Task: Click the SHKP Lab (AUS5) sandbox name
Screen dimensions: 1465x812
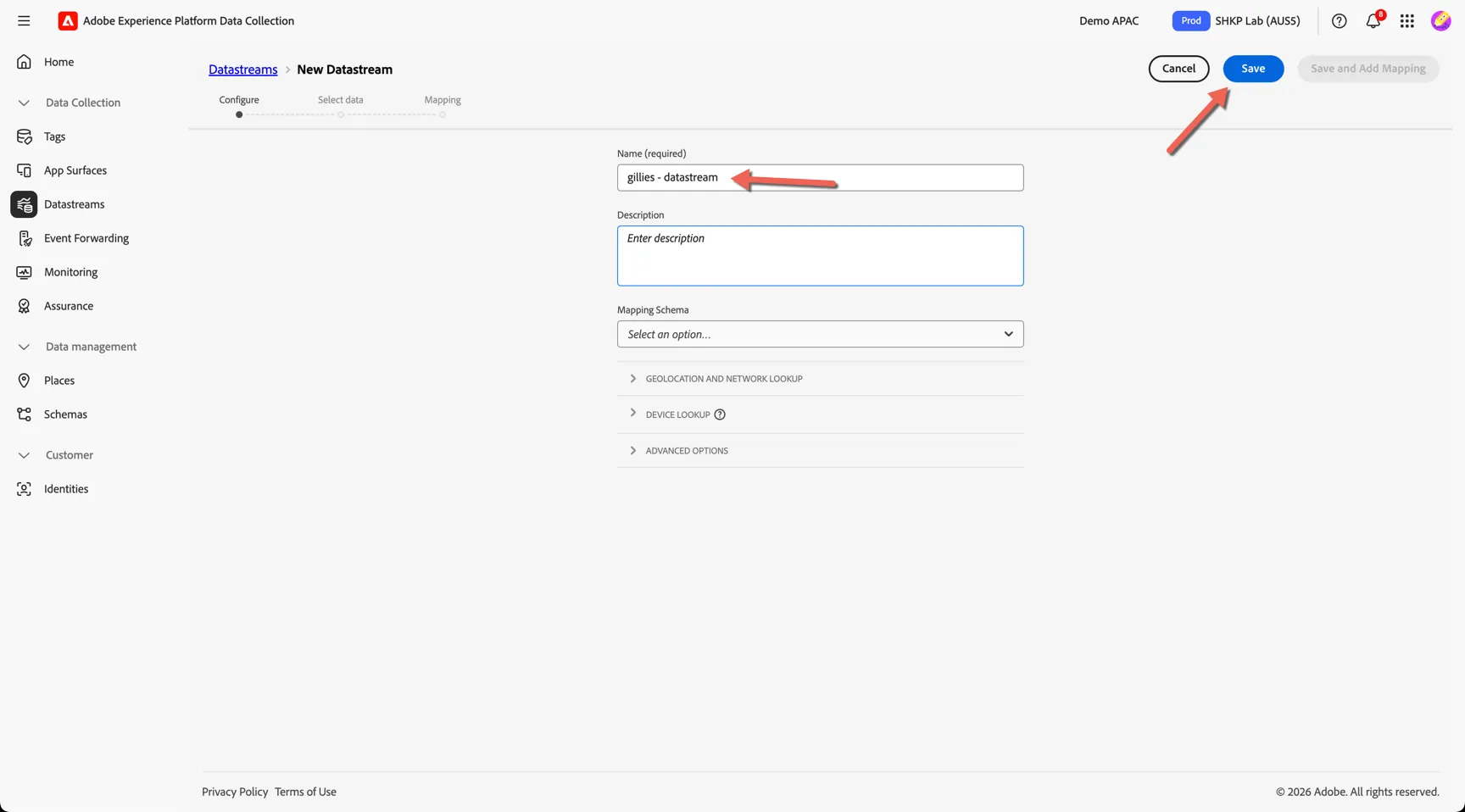Action: tap(1257, 21)
